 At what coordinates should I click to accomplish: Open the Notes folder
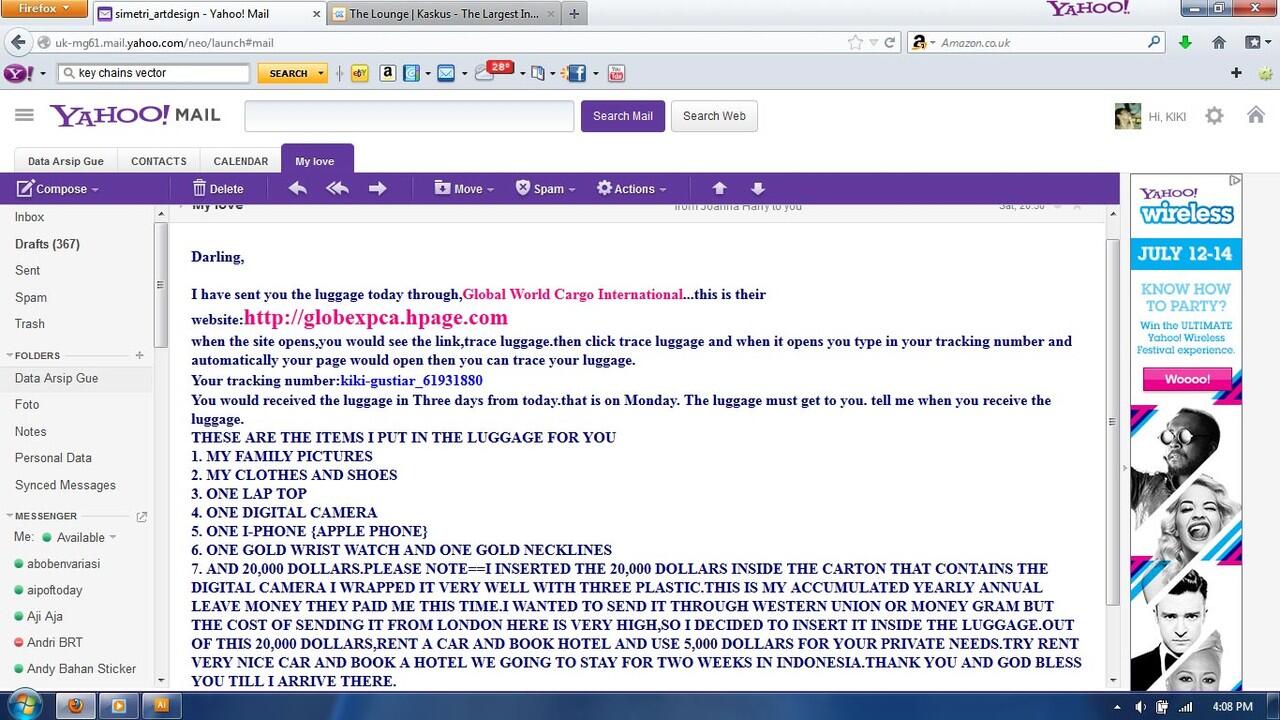(x=30, y=432)
